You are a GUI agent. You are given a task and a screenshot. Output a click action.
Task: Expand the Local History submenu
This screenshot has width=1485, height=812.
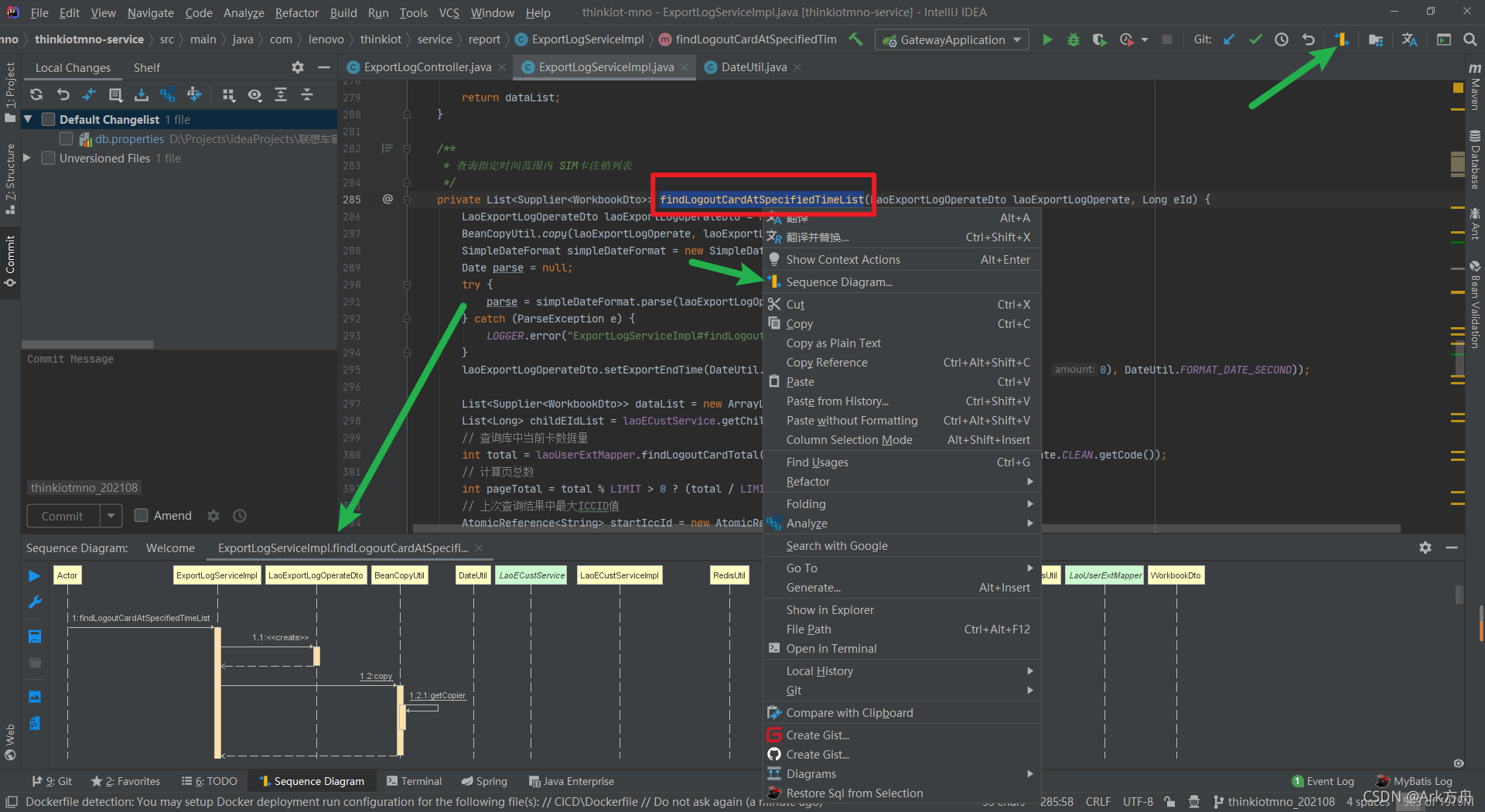tap(902, 671)
